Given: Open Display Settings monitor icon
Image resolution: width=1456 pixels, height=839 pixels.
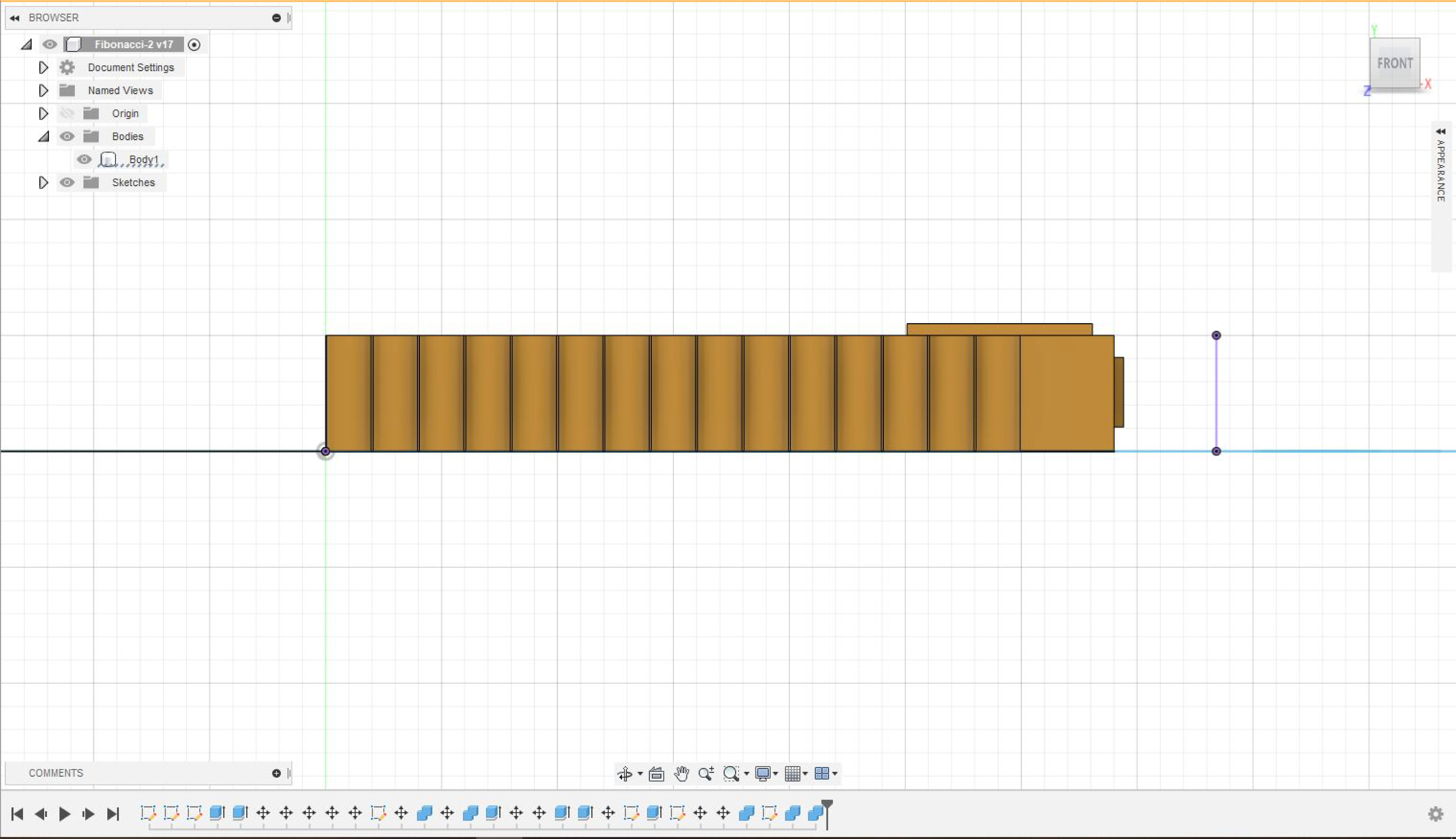Looking at the screenshot, I should 763,774.
